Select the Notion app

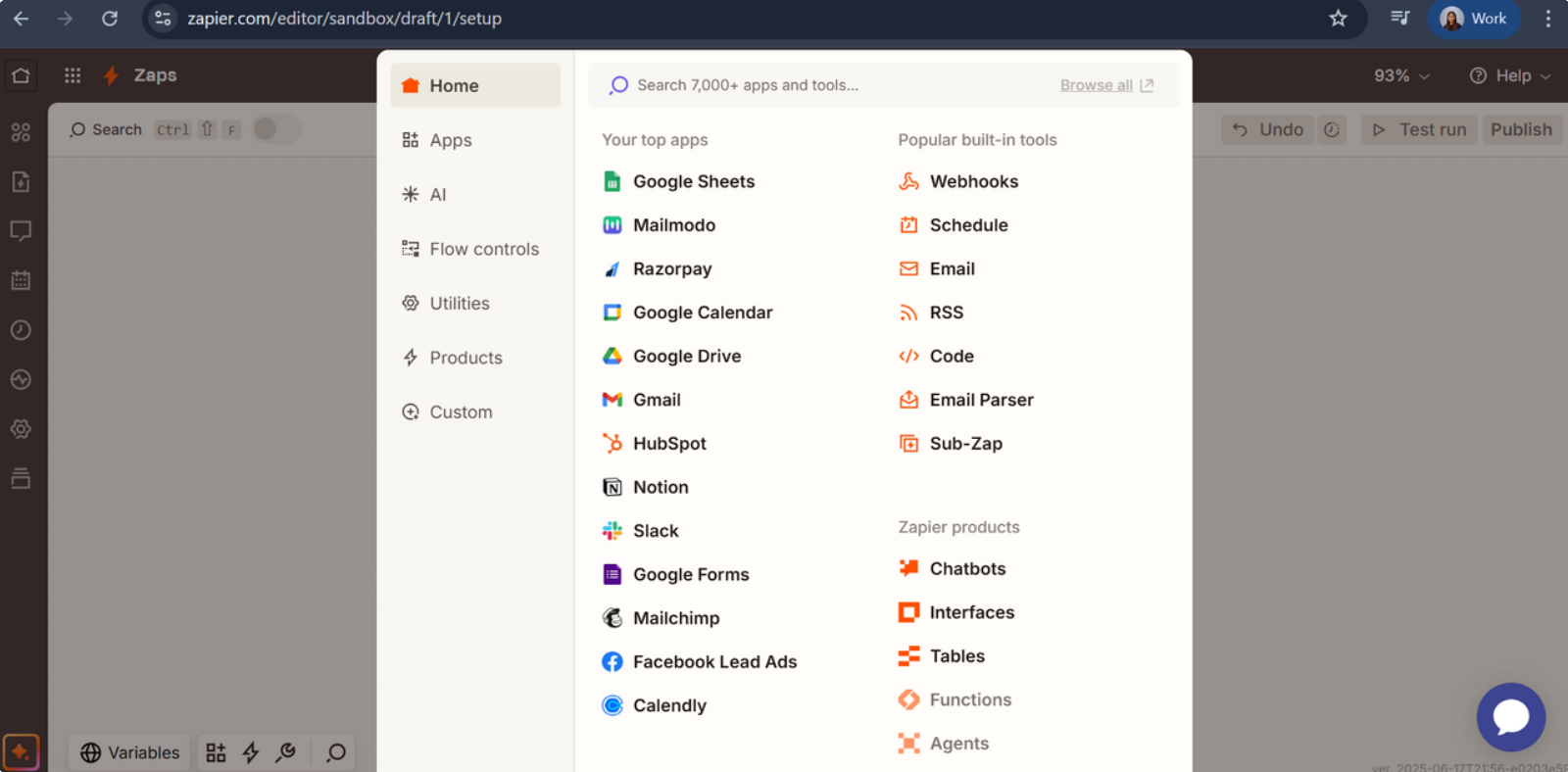pyautogui.click(x=645, y=487)
